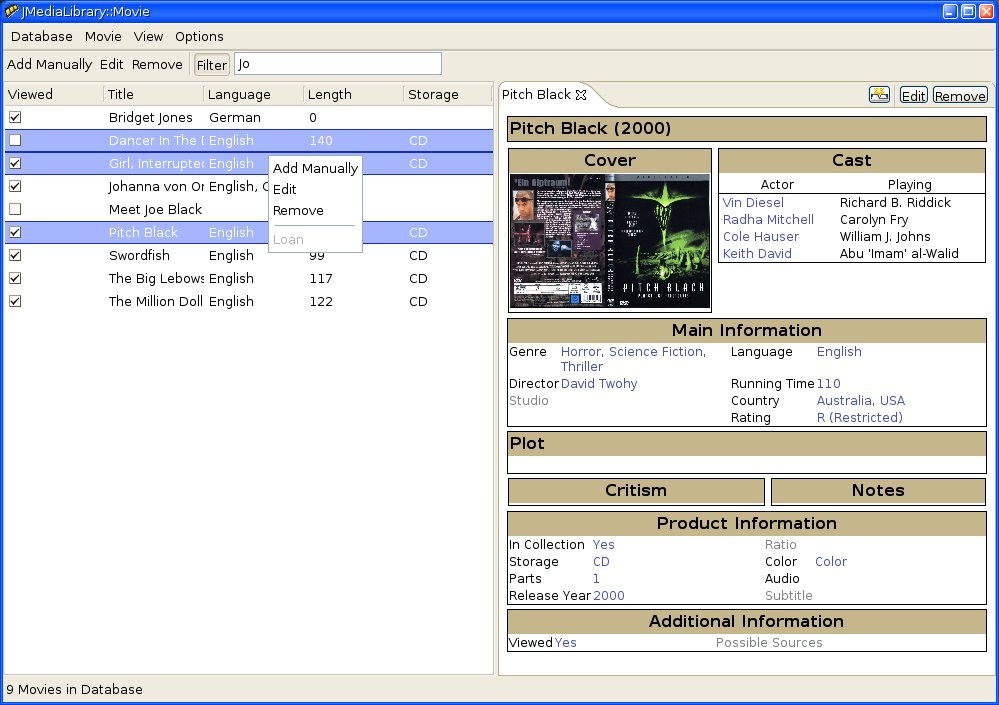Check the Viewed box for Meet Joe Black
This screenshot has height=705, width=999.
click(x=15, y=210)
